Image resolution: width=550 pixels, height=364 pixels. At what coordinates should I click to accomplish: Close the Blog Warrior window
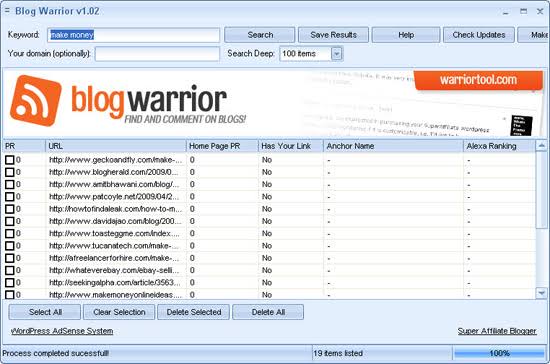click(x=540, y=11)
